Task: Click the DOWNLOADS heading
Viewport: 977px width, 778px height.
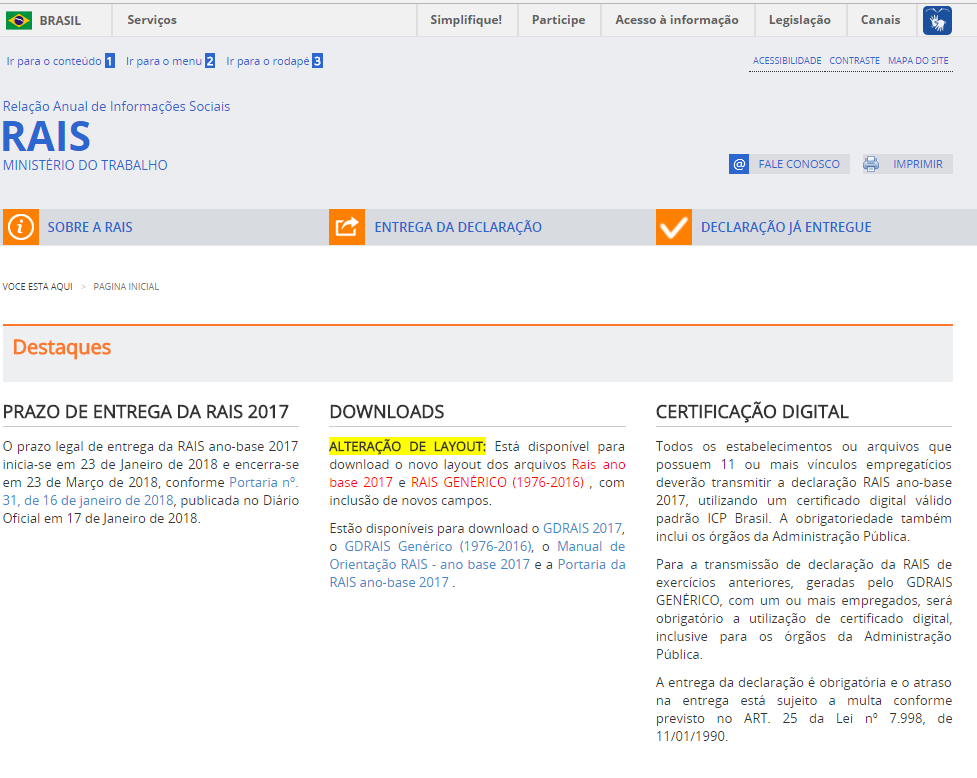Action: pos(387,412)
